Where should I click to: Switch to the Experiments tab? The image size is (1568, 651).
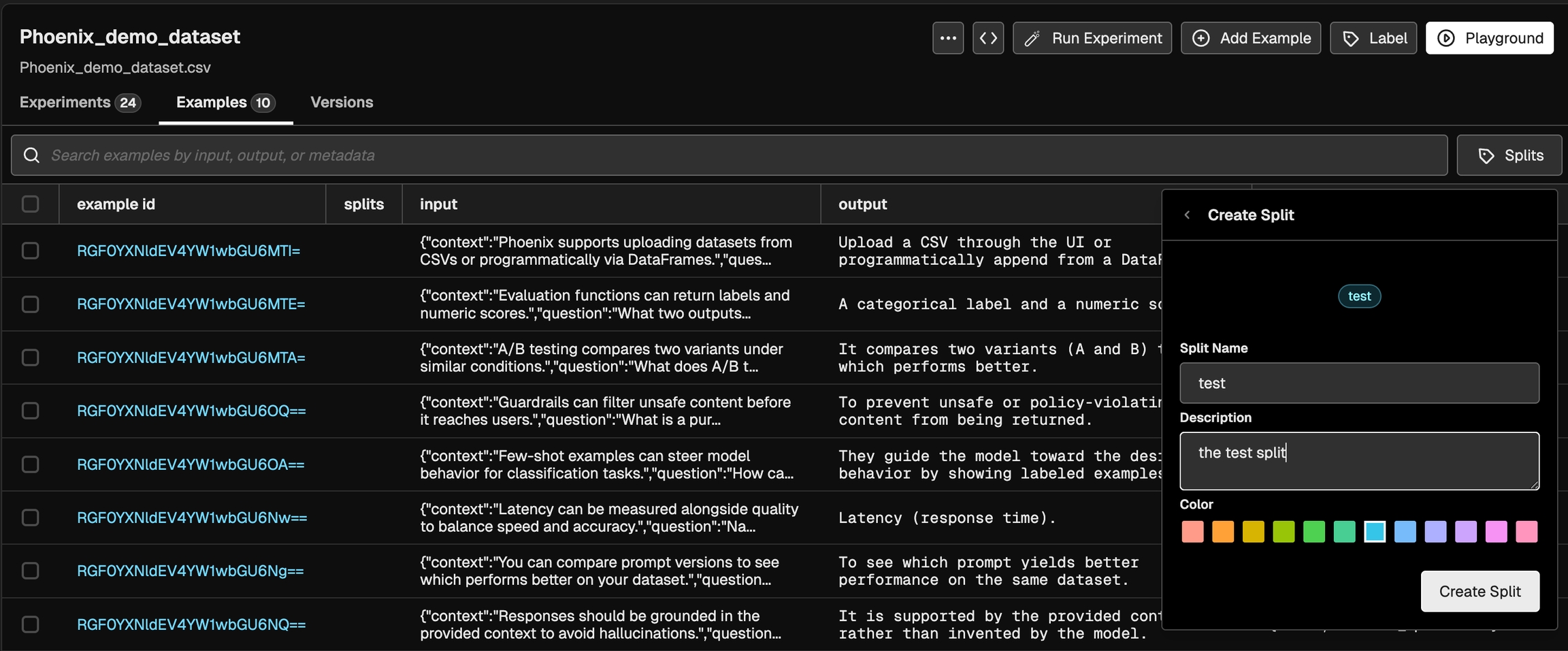coord(80,102)
